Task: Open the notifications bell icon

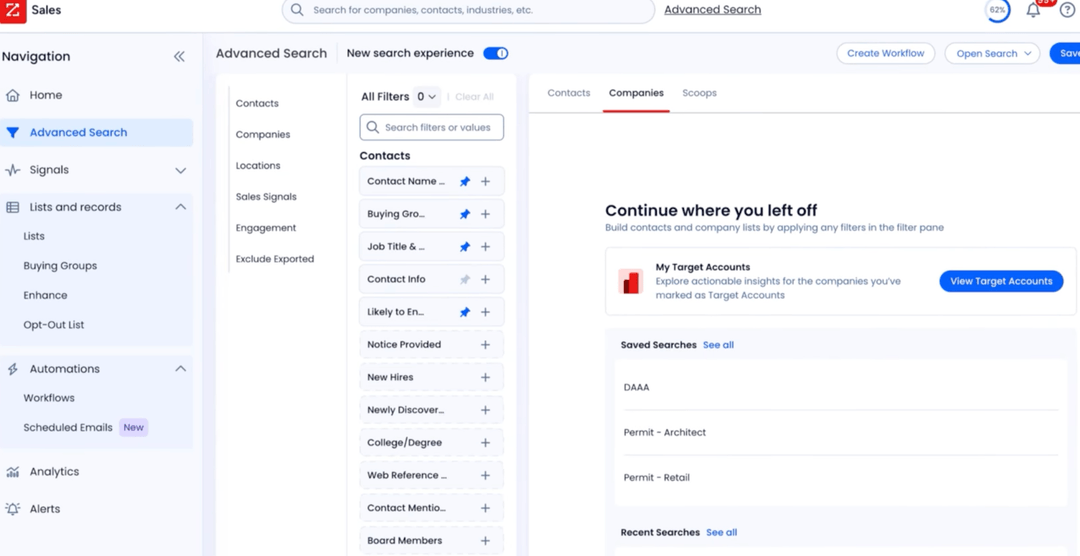Action: tap(1033, 10)
